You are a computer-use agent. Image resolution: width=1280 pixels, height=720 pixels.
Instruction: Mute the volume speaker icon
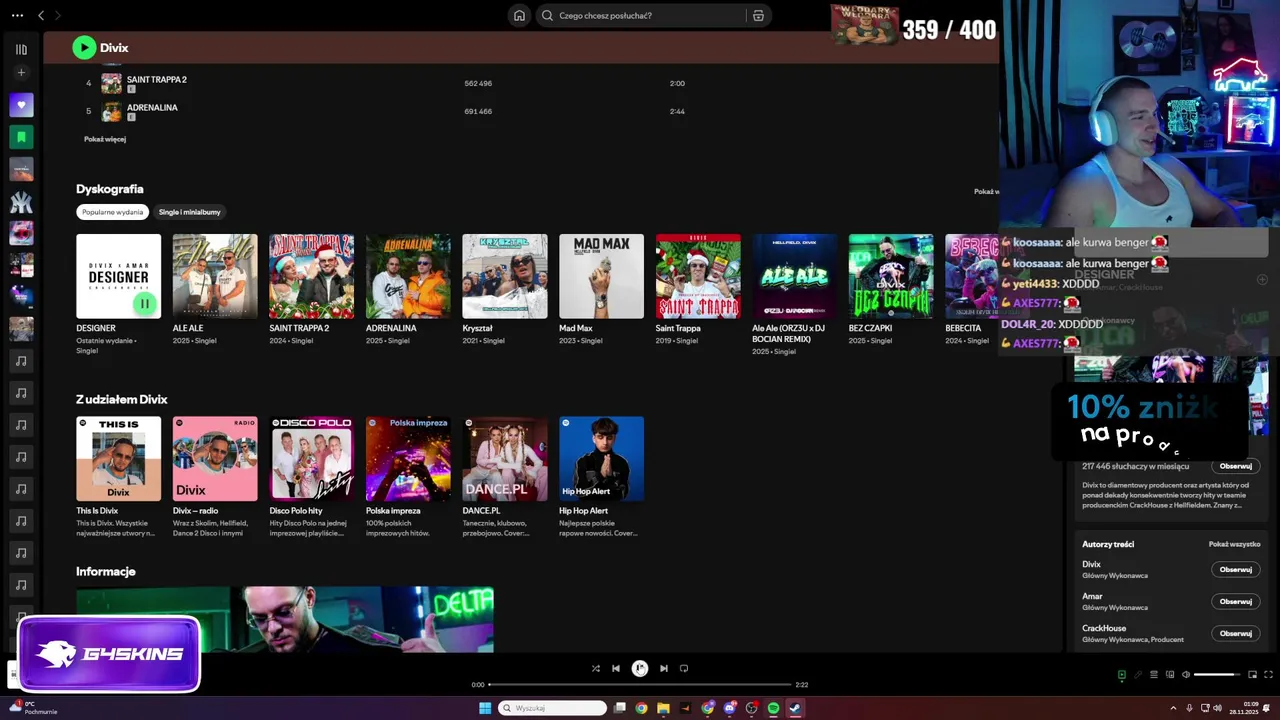tap(1186, 674)
